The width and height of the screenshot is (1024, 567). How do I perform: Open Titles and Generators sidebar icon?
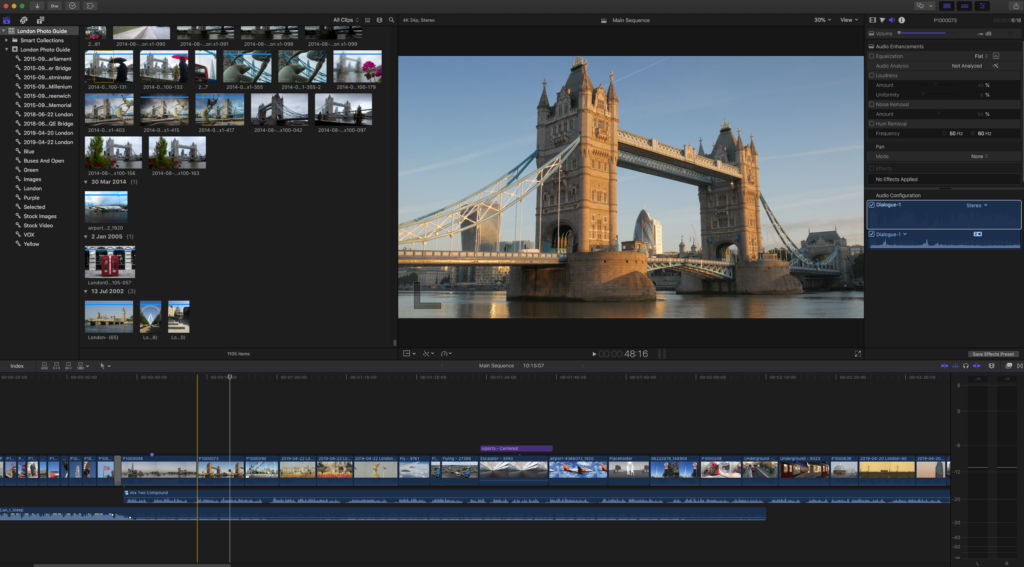tap(40, 20)
